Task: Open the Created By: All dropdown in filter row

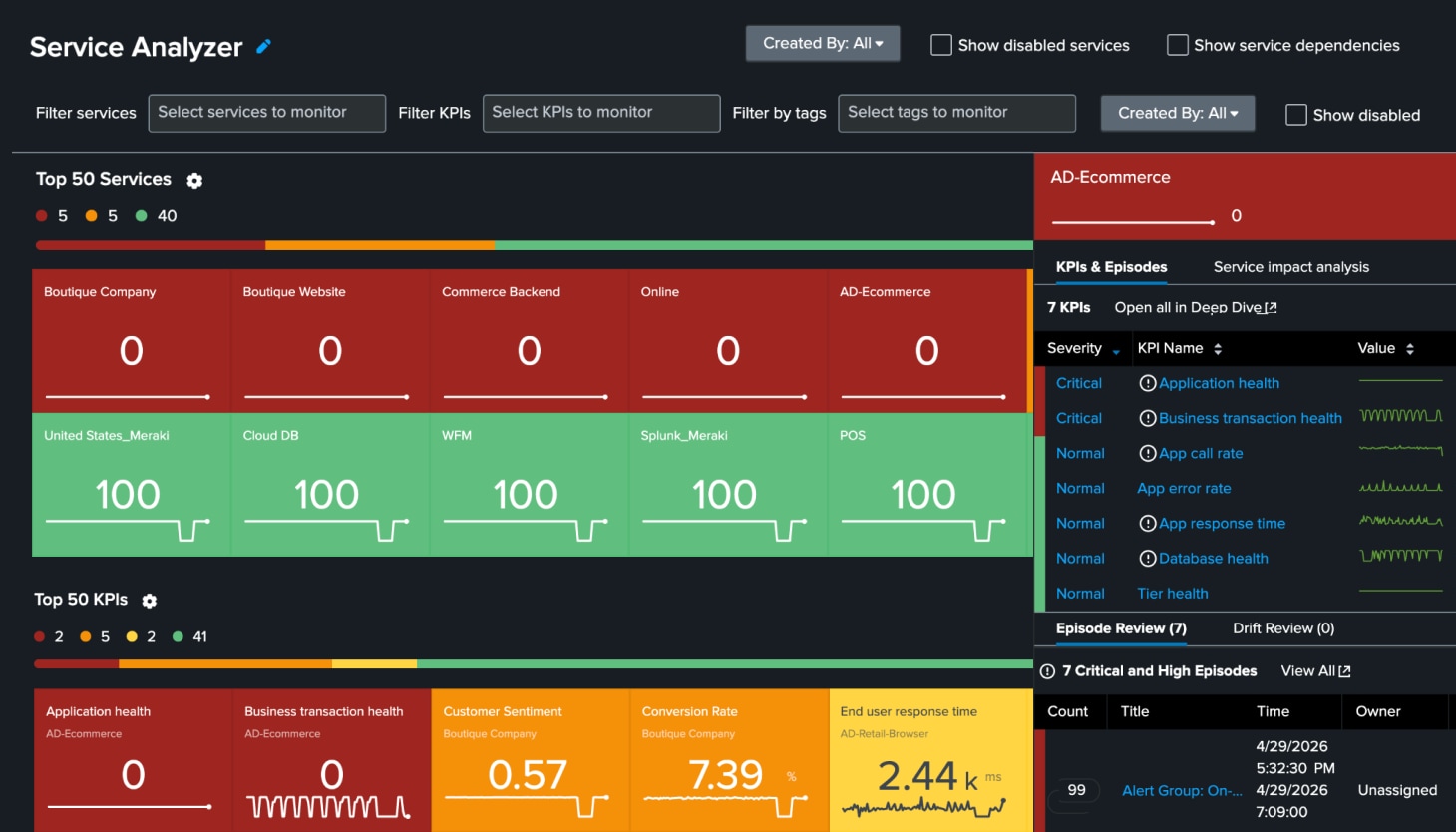Action: (1178, 113)
